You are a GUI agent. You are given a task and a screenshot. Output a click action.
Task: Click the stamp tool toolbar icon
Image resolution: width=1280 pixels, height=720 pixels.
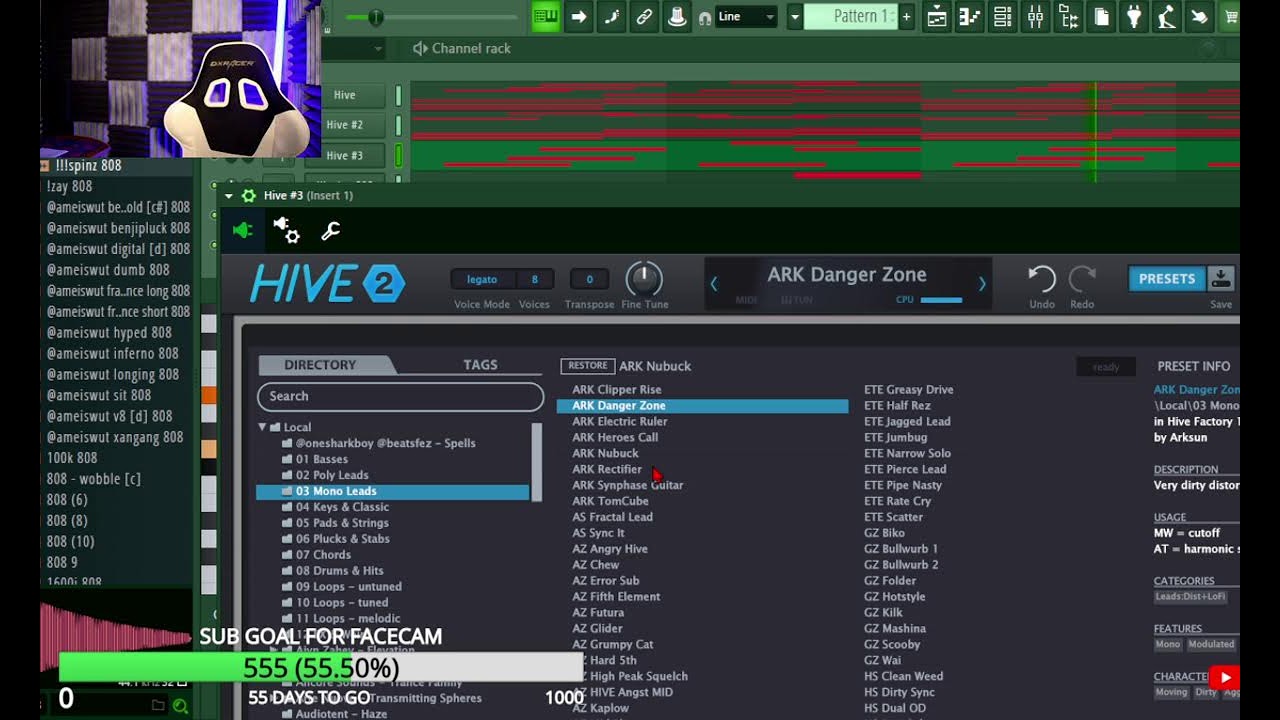(x=677, y=16)
